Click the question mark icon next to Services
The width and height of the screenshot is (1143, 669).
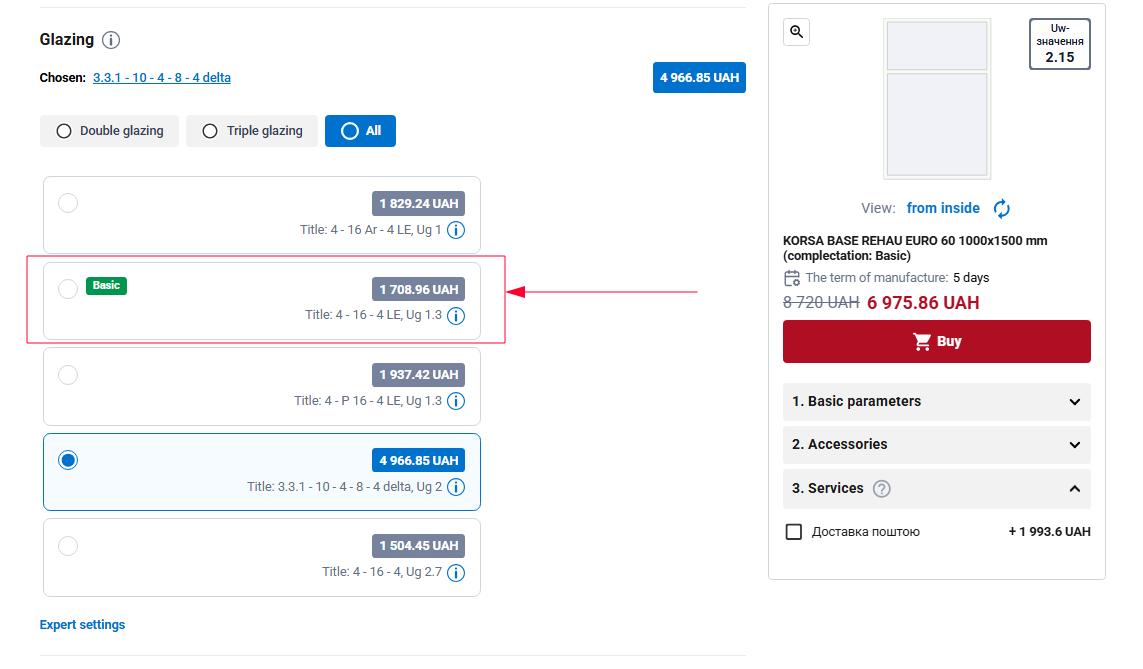coord(881,489)
